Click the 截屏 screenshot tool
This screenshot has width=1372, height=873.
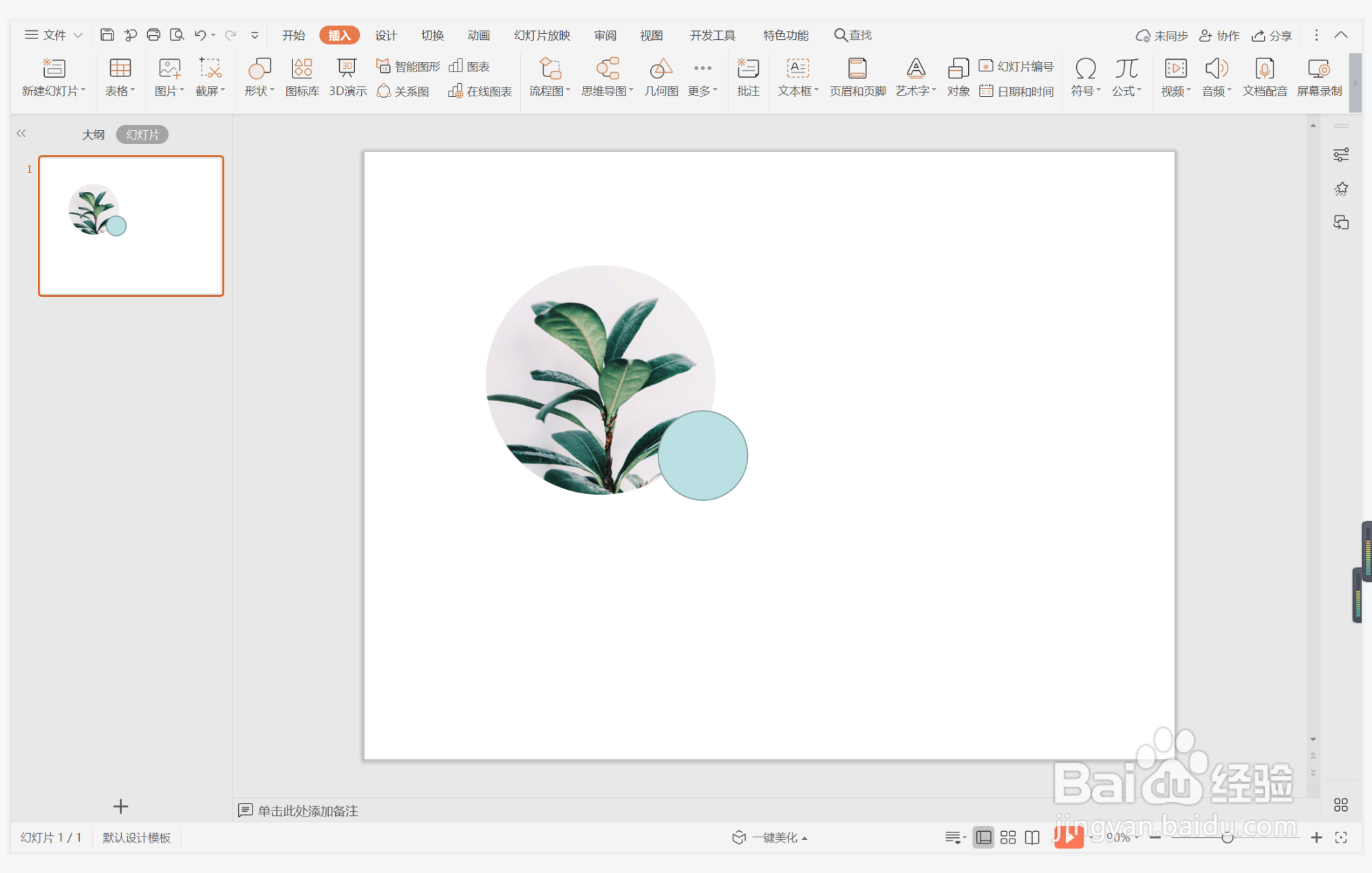210,77
